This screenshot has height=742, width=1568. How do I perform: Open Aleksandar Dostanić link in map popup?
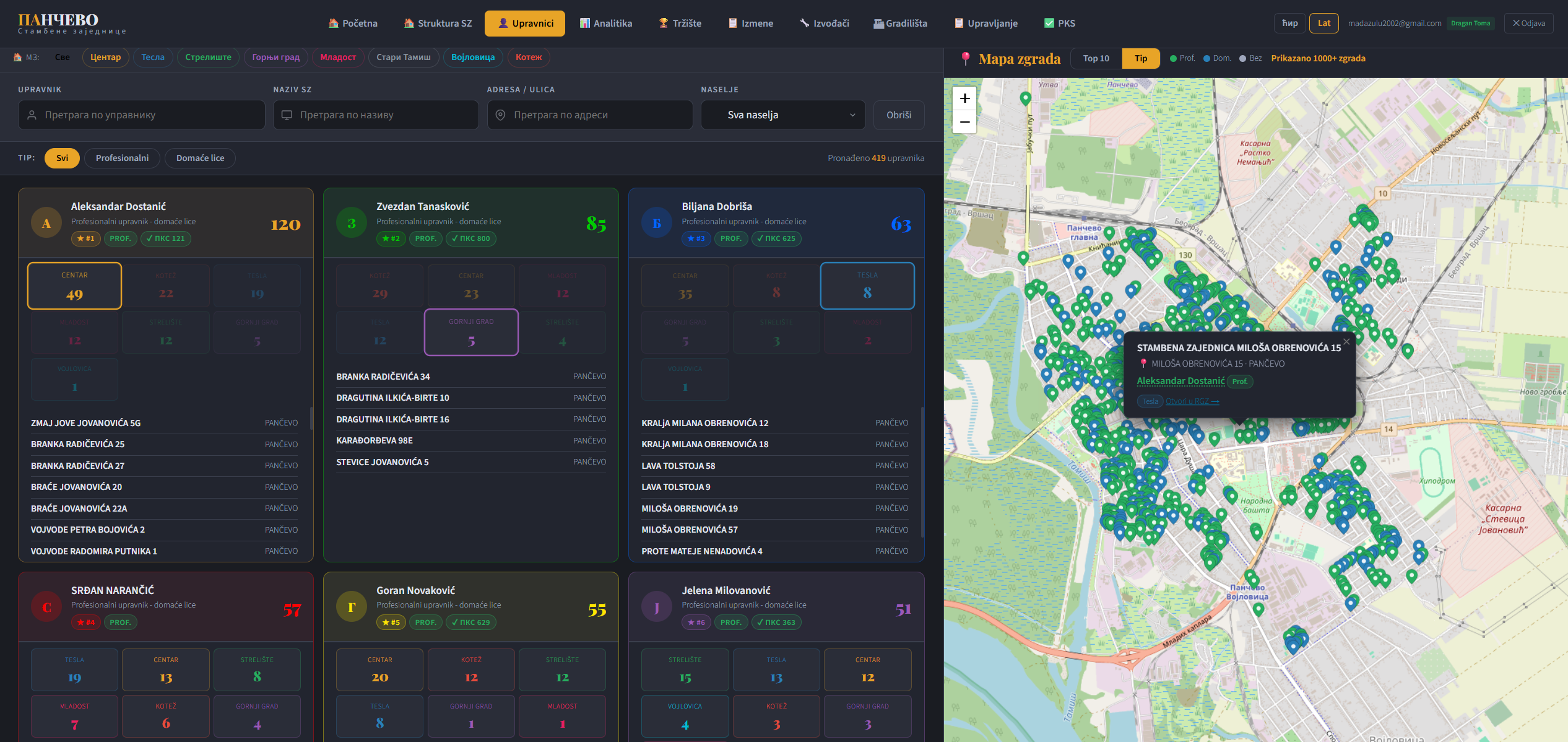1180,382
